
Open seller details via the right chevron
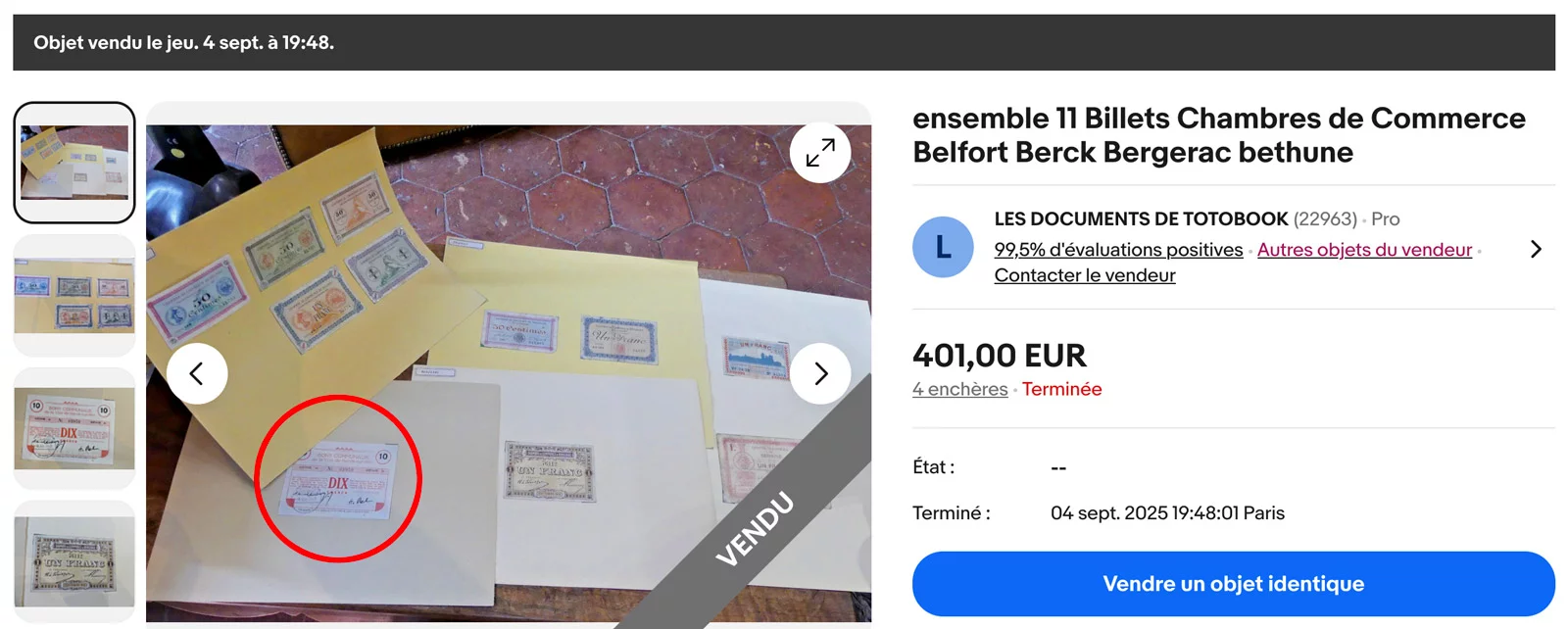pyautogui.click(x=1536, y=249)
